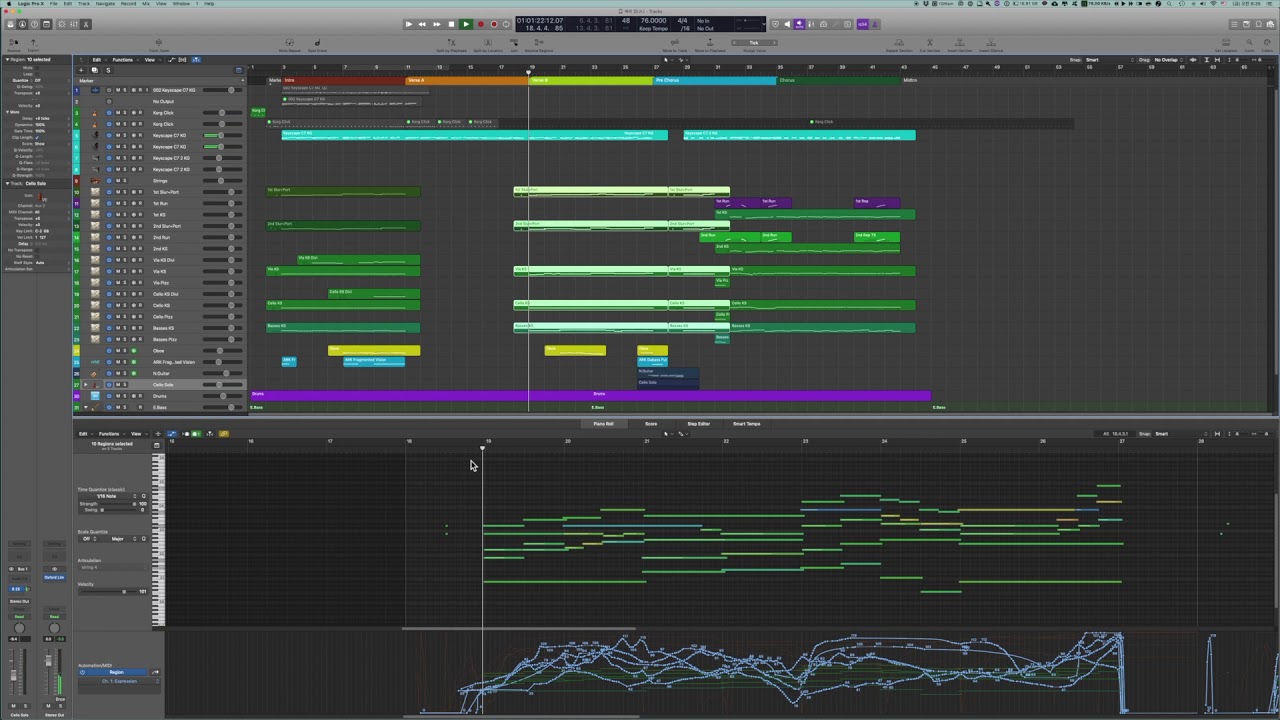Select the Spot Erase toolbar icon
This screenshot has height=720, width=1280.
[317, 45]
